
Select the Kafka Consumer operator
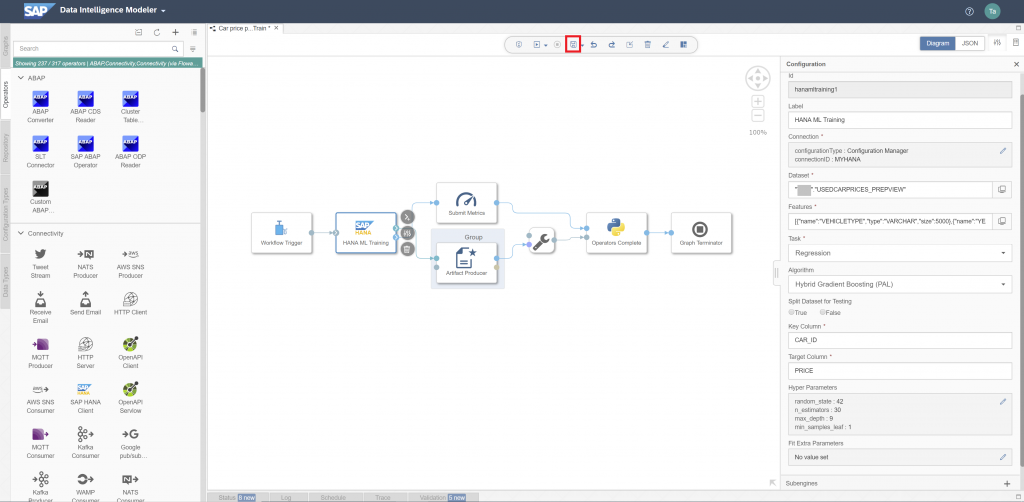[86, 442]
